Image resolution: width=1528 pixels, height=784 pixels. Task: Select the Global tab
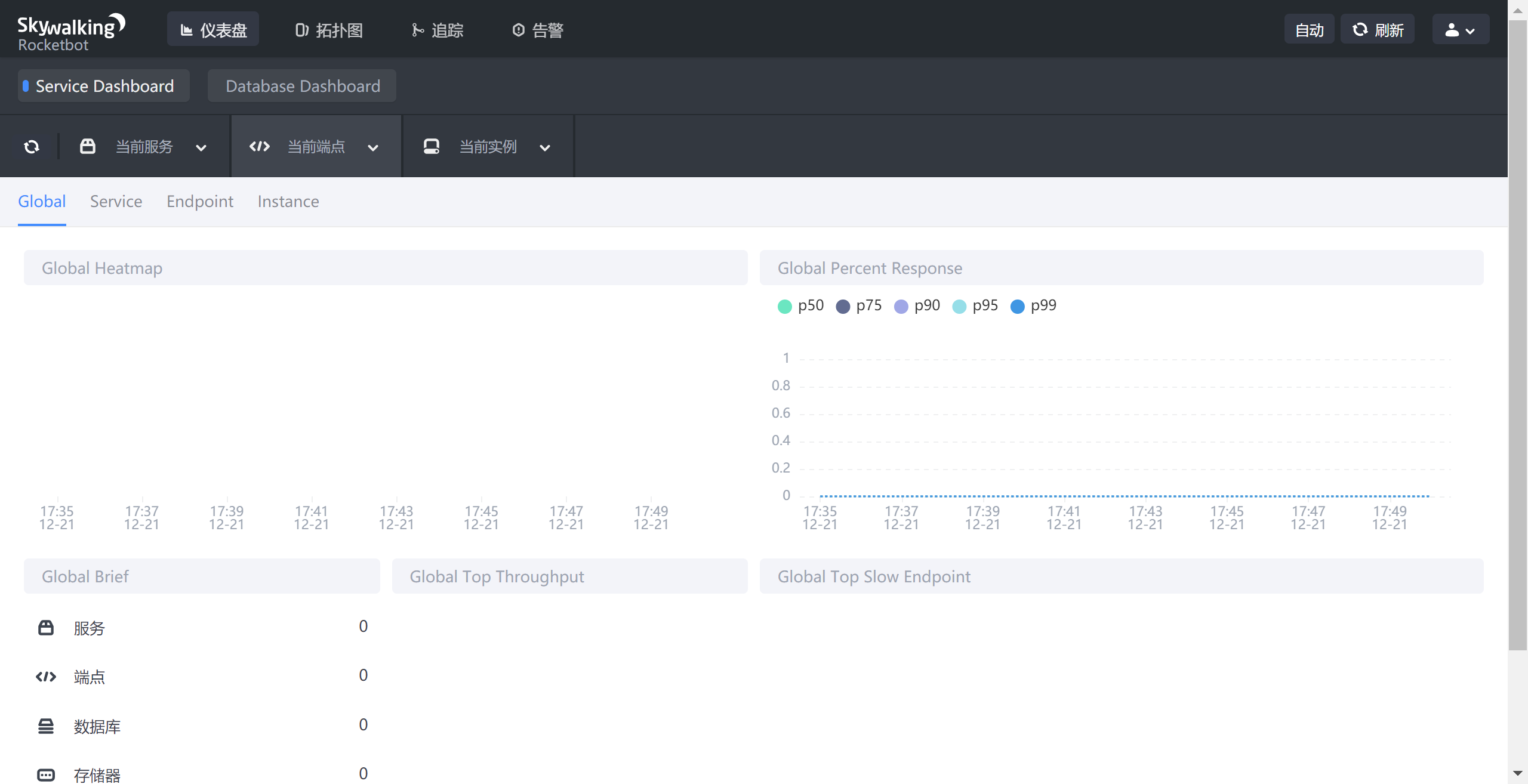point(42,202)
